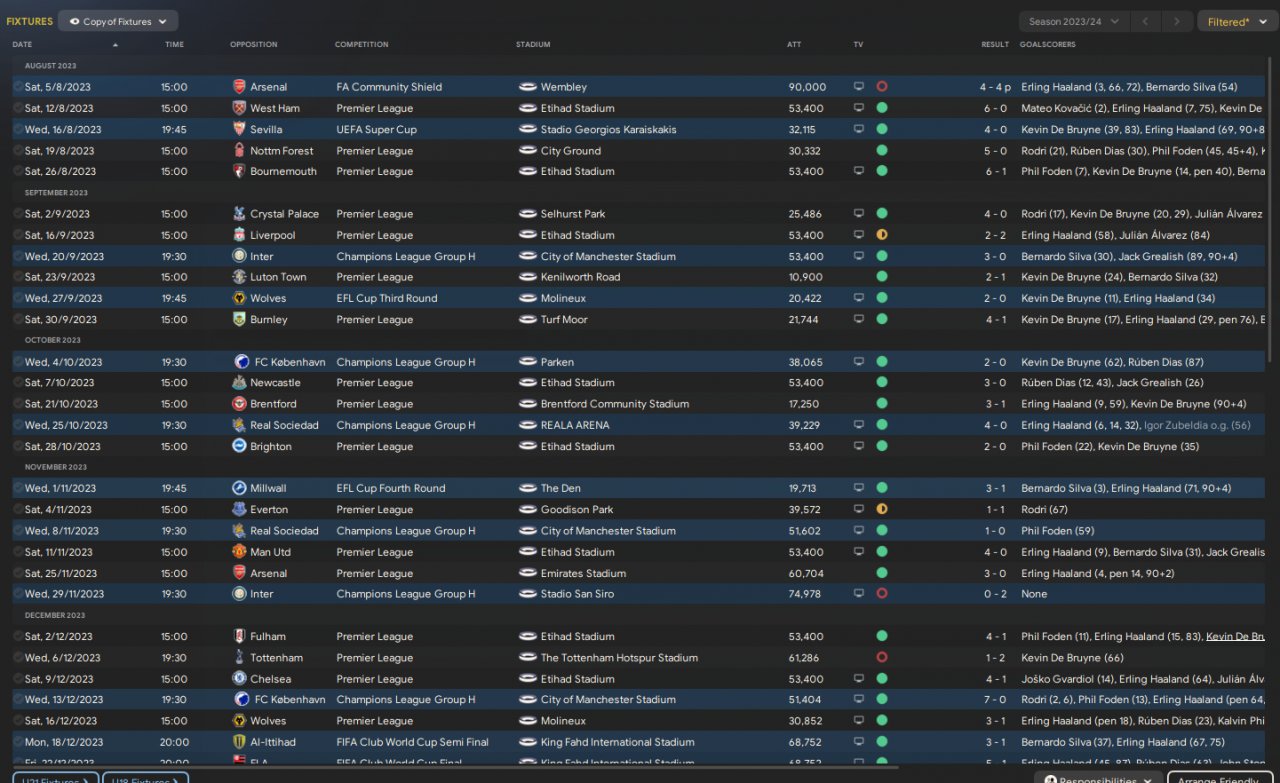The height and width of the screenshot is (783, 1280).
Task: Click the Chelsea club badge
Action: (x=239, y=679)
